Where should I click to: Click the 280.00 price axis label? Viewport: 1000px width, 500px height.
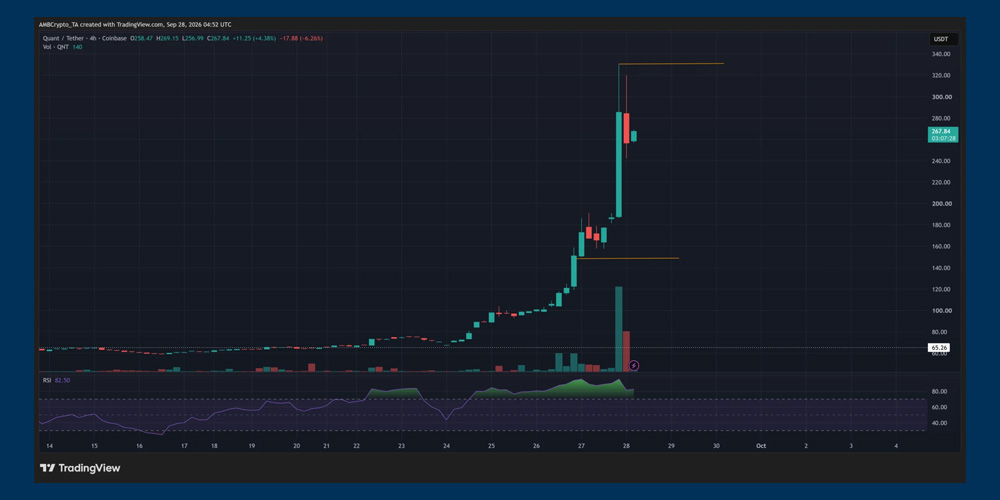(941, 119)
